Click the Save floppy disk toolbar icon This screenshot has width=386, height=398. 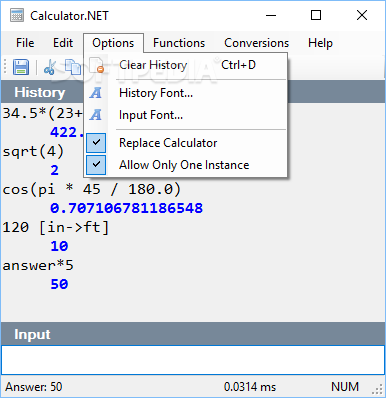coord(21,67)
